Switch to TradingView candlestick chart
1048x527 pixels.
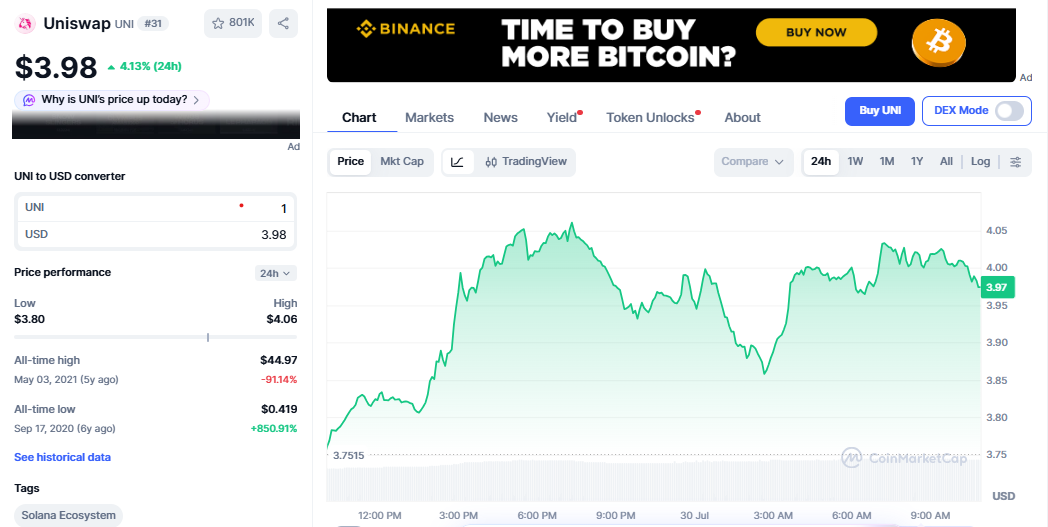526,162
